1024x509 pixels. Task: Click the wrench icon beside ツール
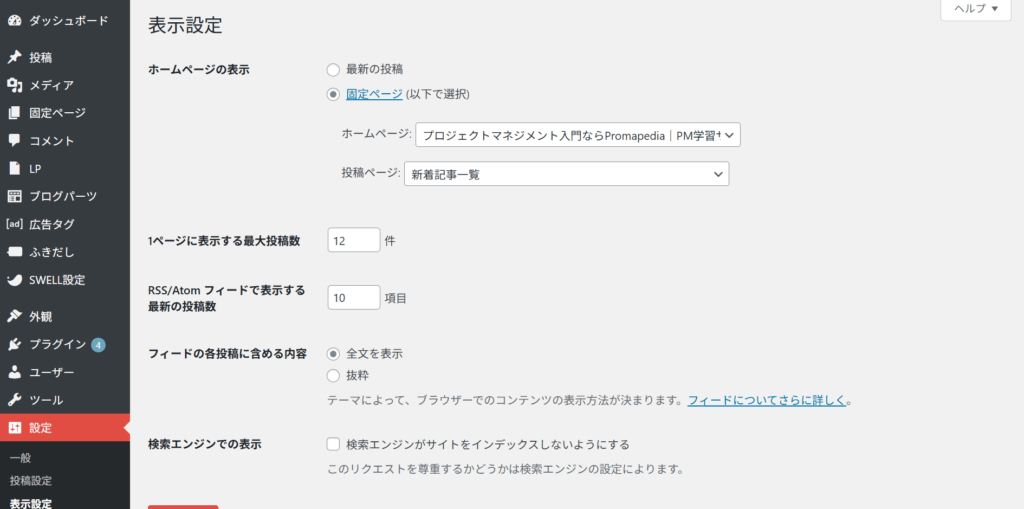point(14,400)
